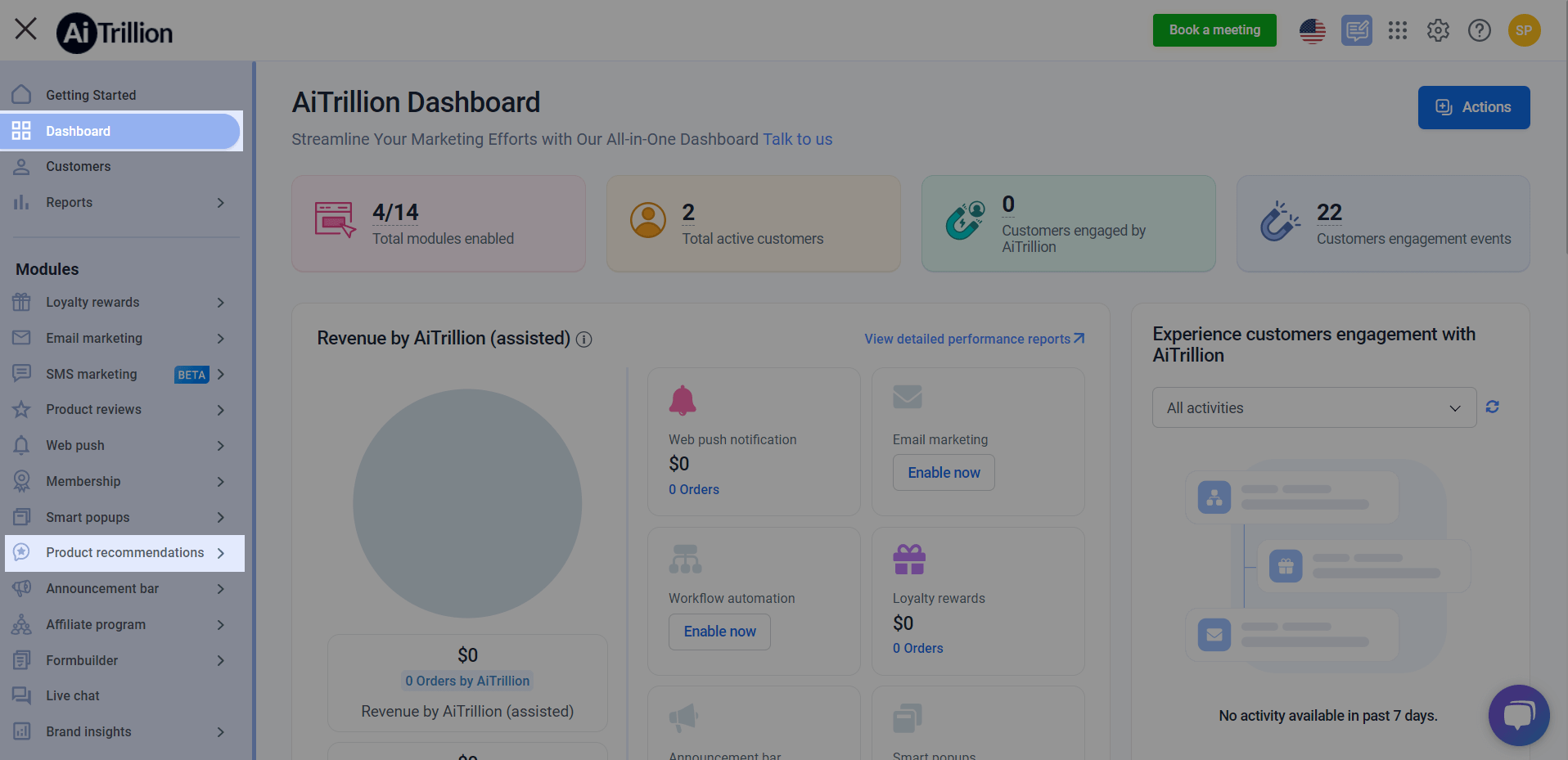This screenshot has width=1568, height=760.
Task: Expand Web push chevron
Action: point(221,445)
